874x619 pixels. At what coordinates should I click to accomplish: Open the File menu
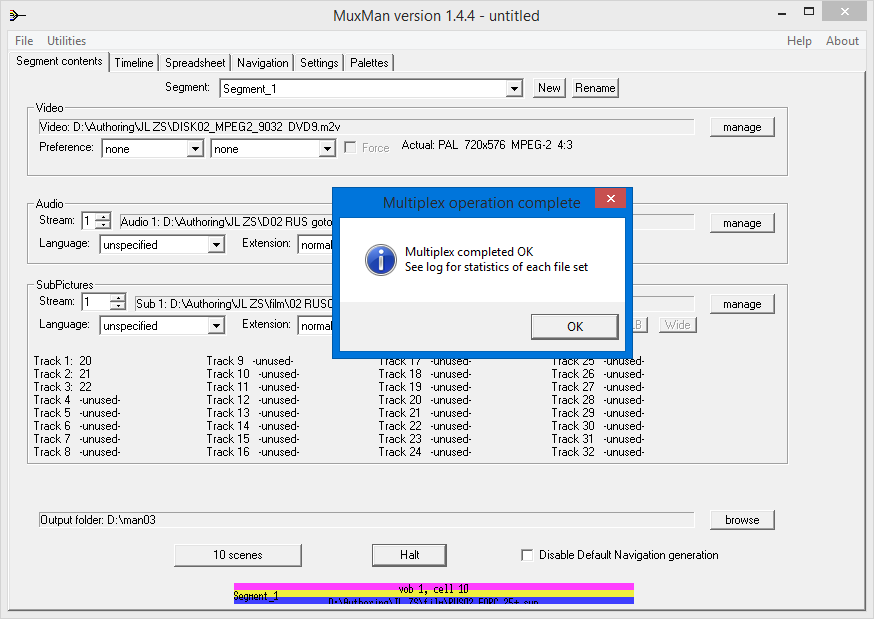click(24, 41)
